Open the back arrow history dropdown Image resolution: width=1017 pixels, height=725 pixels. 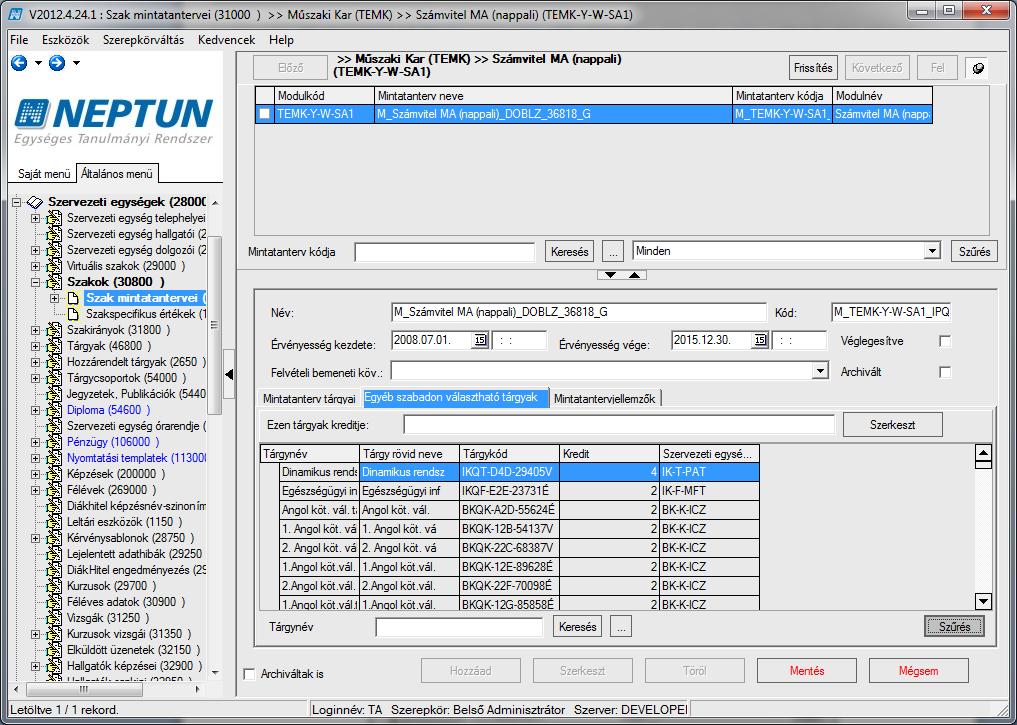click(38, 64)
